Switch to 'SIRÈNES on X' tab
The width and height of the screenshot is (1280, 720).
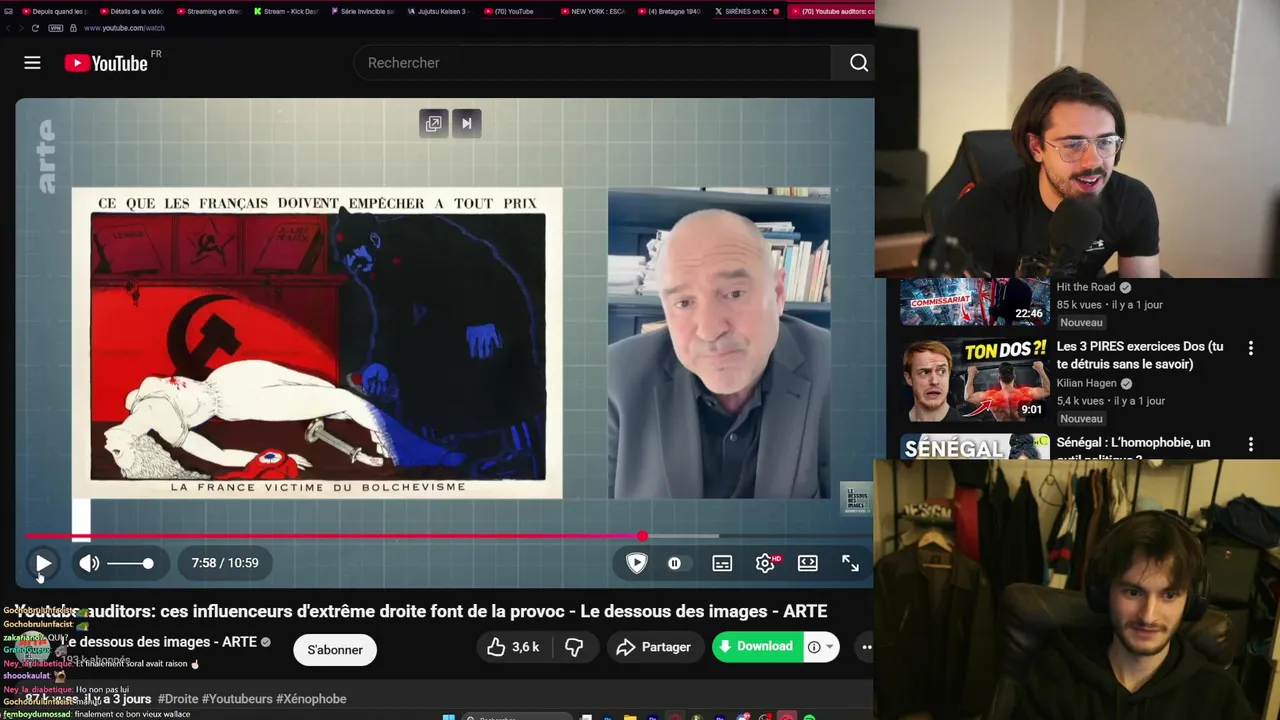[x=746, y=11]
